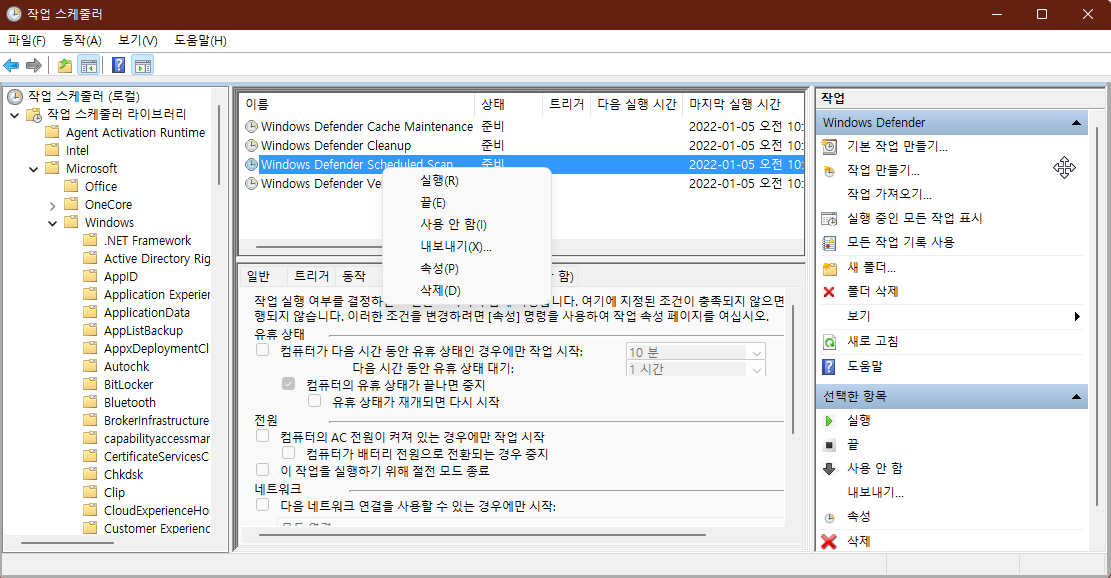Refresh the task list via 새로 고침
The image size is (1111, 578).
click(874, 341)
